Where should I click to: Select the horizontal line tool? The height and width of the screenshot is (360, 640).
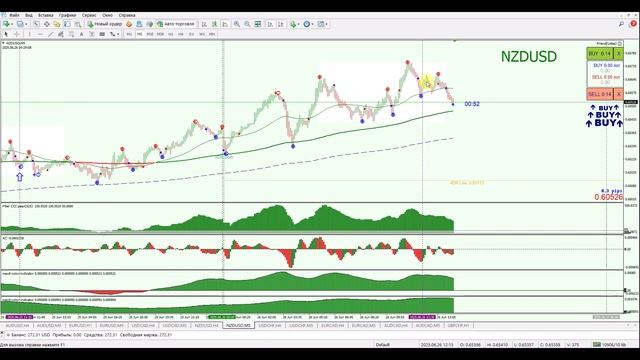point(40,34)
